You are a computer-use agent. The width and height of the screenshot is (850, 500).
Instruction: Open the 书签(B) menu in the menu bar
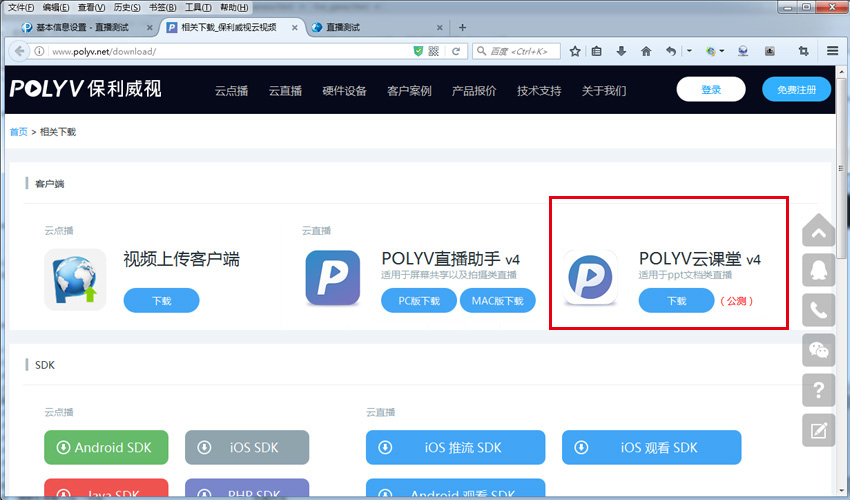point(159,7)
